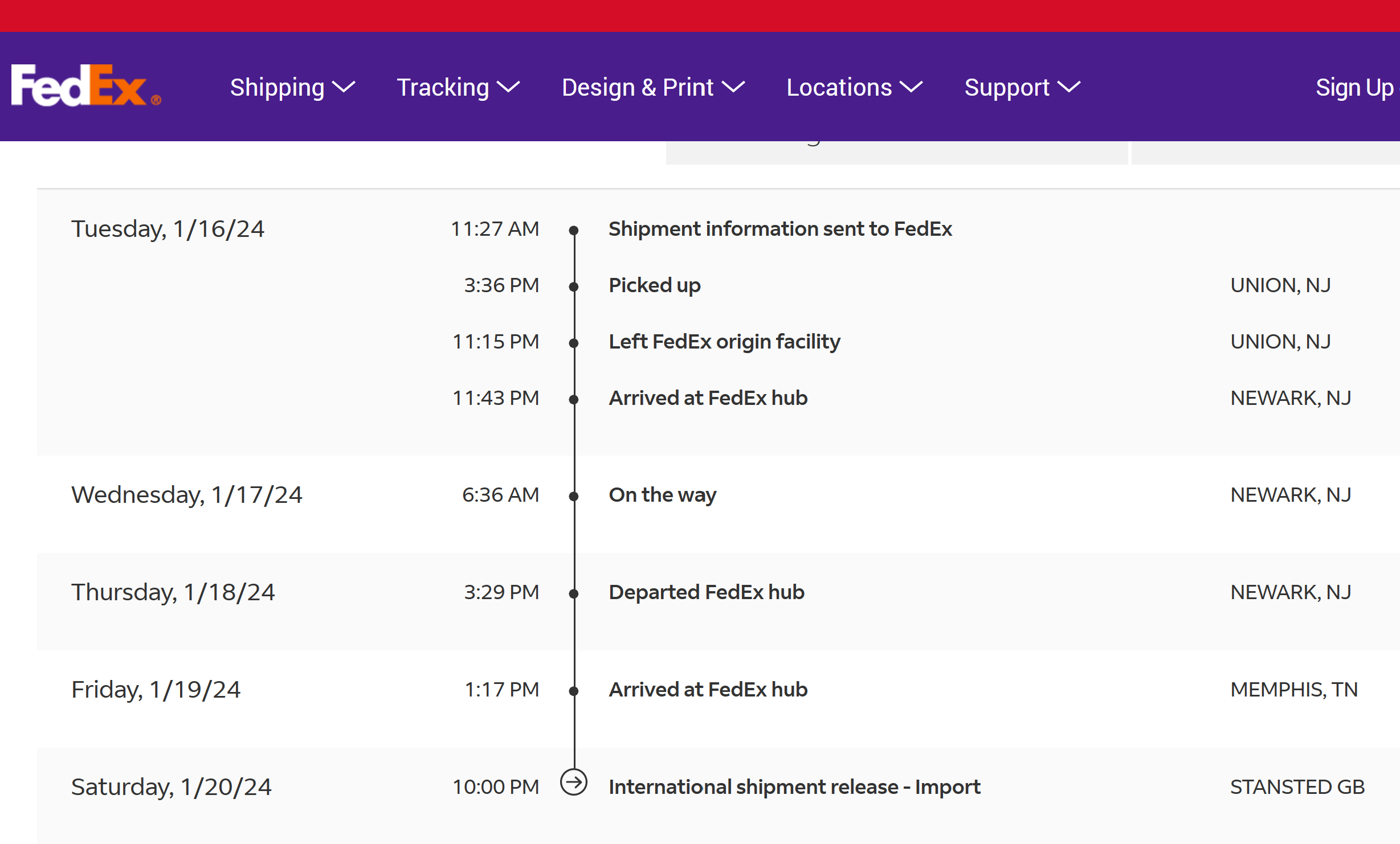Click the On the way timeline marker
1400x844 pixels.
(574, 496)
